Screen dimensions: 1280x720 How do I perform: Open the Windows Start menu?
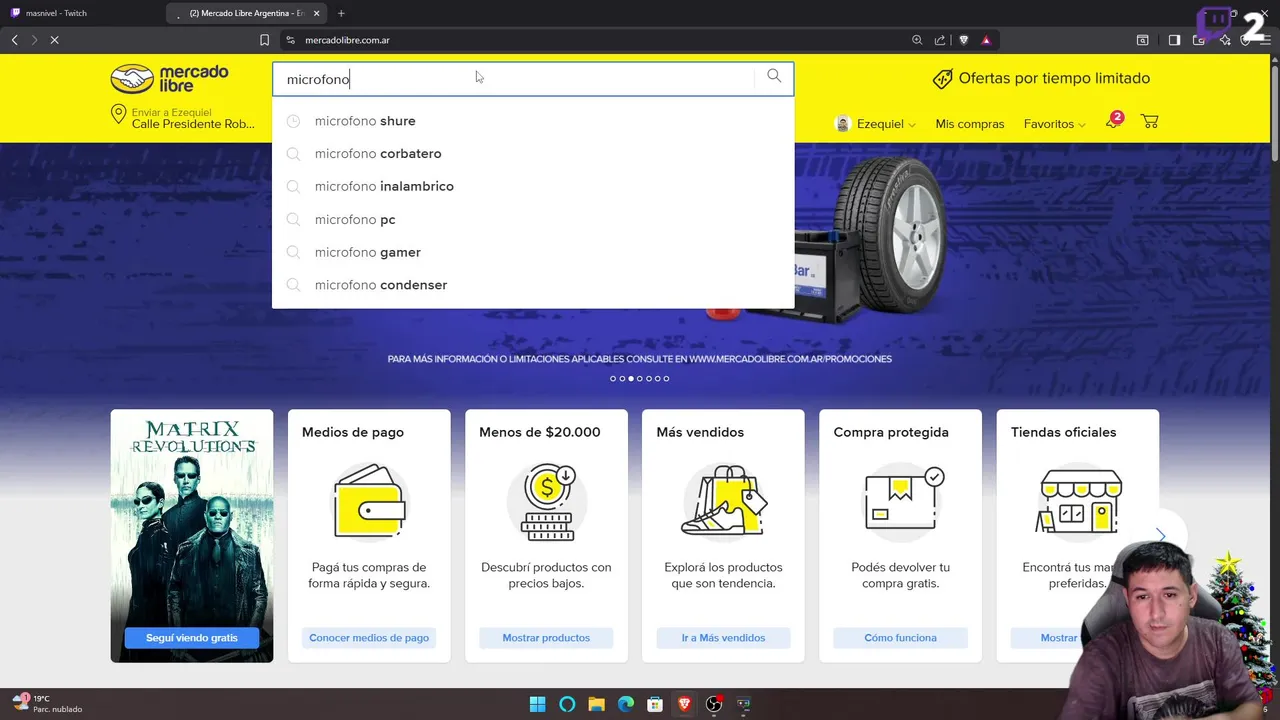pyautogui.click(x=537, y=704)
